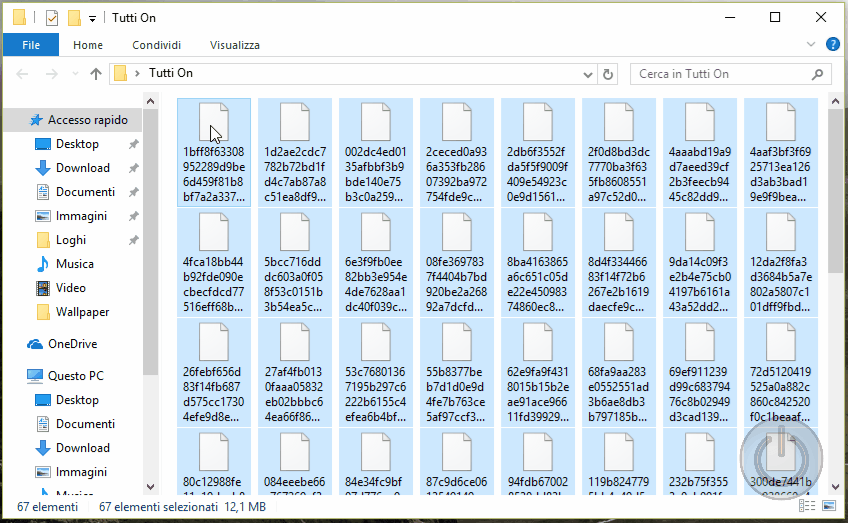Open Customize Quick Access Toolbar dropdown

[92, 18]
